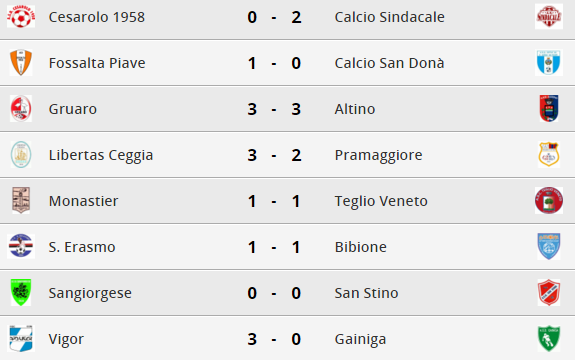This screenshot has width=575, height=360.
Task: Click the Bibione blue shield crest
Action: pos(549,246)
